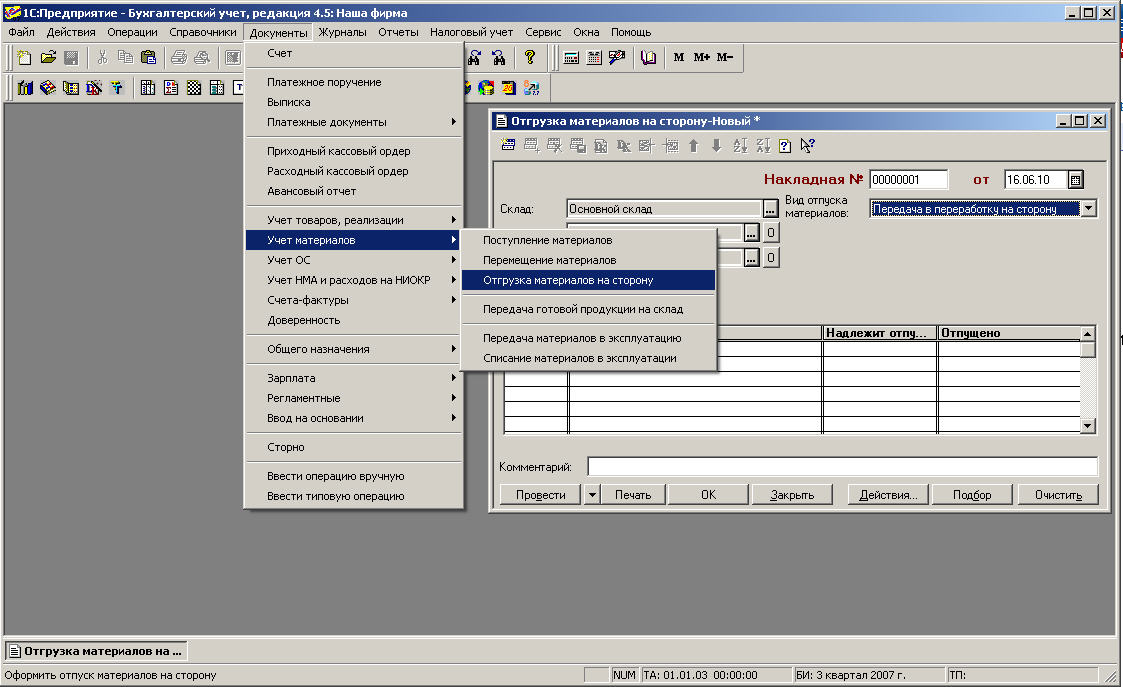This screenshot has height=687, width=1123.
Task: Open the 'Отчеты' menu in menu bar
Action: (x=398, y=32)
